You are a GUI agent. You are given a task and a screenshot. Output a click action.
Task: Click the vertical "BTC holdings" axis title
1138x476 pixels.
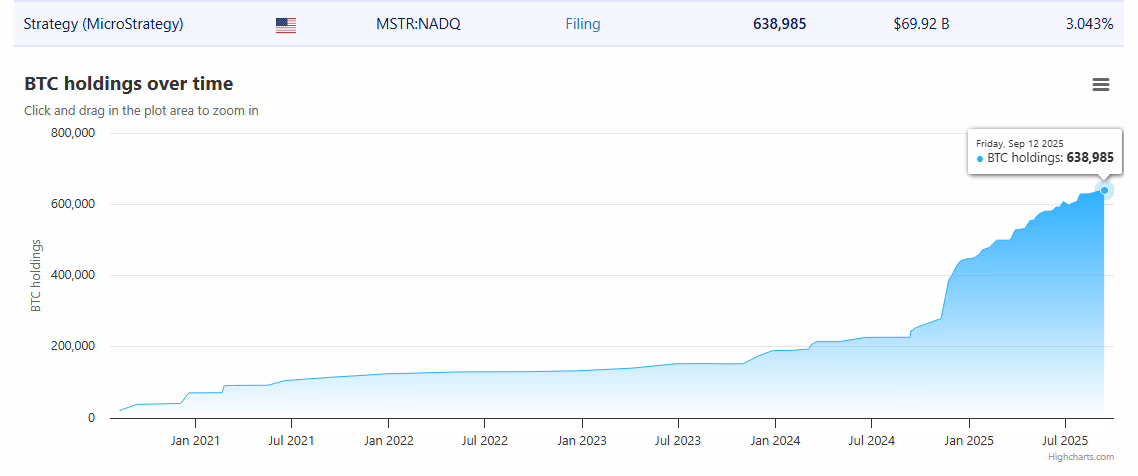(36, 275)
